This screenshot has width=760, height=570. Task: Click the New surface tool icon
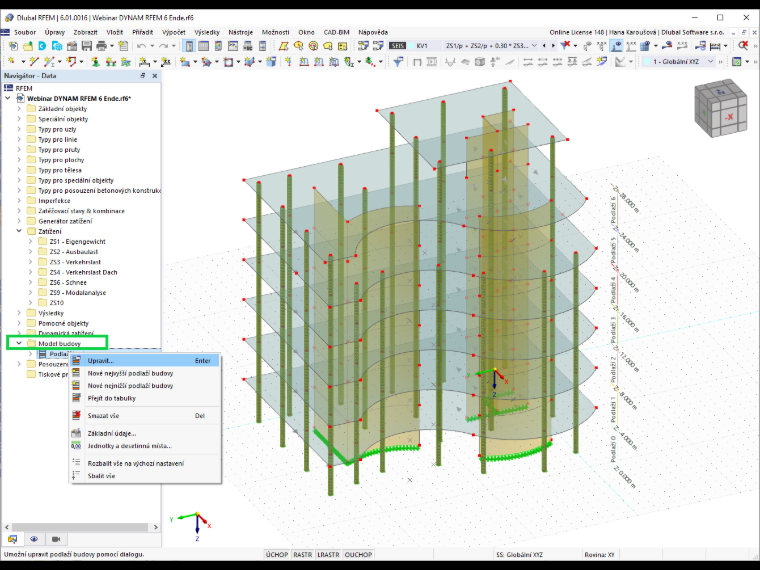click(185, 62)
